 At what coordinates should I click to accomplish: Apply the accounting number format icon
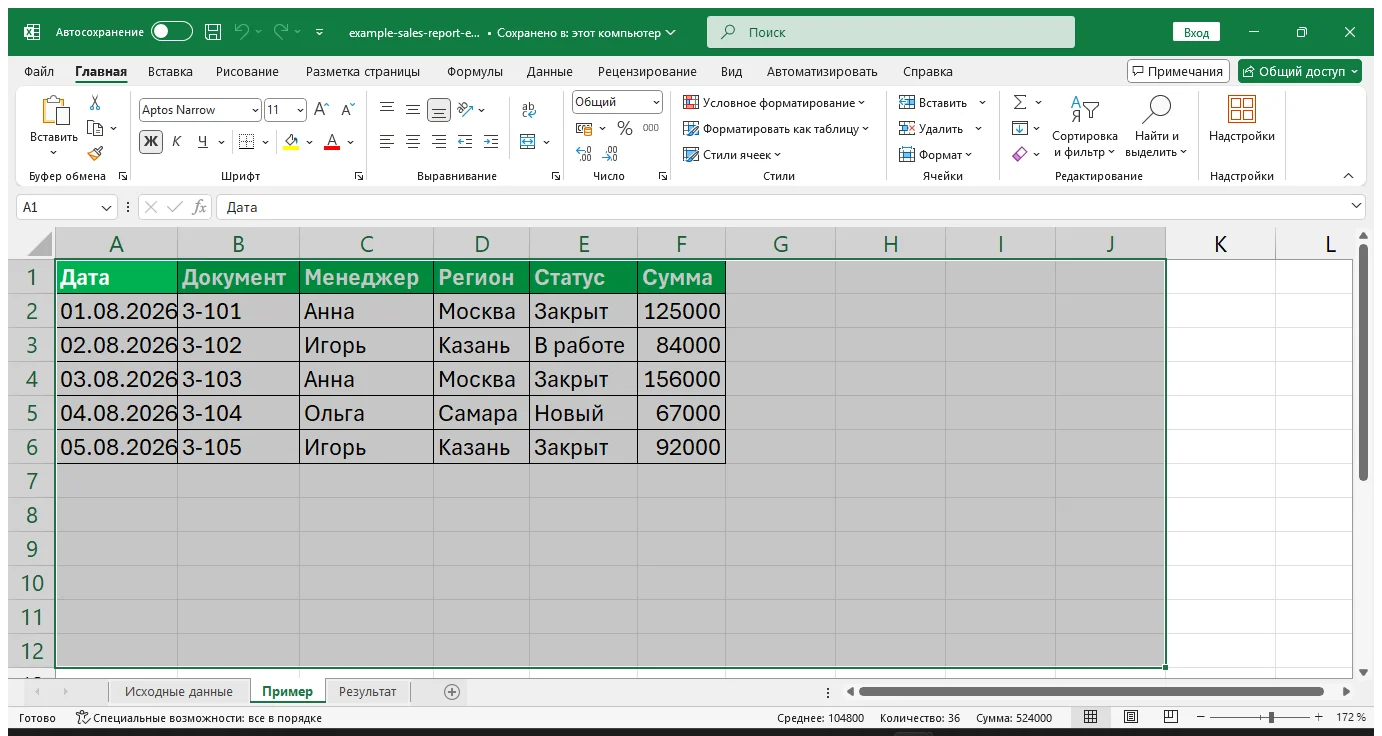point(584,128)
